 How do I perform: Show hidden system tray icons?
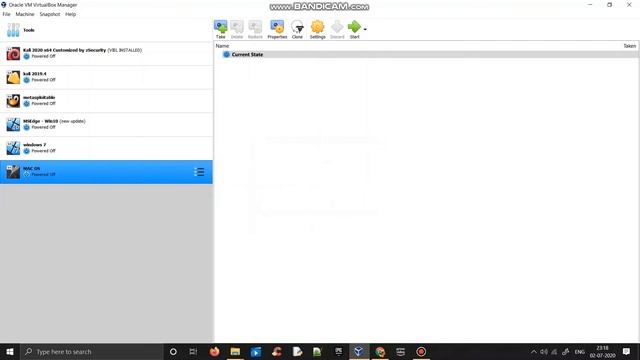pyautogui.click(x=533, y=351)
